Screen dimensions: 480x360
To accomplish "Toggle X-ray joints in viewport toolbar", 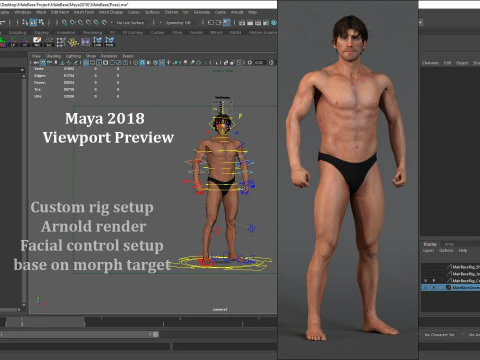I will [239, 62].
